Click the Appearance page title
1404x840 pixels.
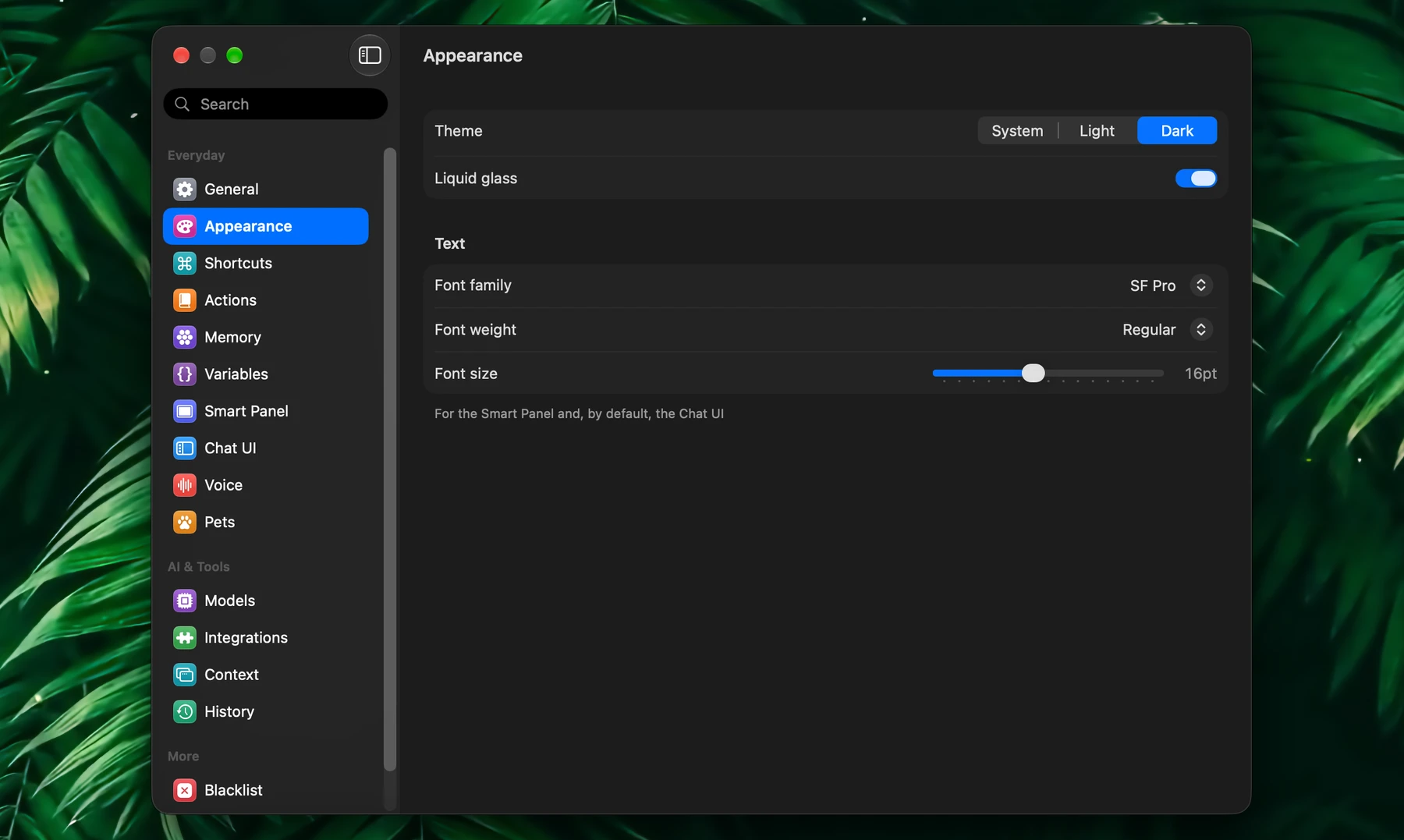point(473,56)
